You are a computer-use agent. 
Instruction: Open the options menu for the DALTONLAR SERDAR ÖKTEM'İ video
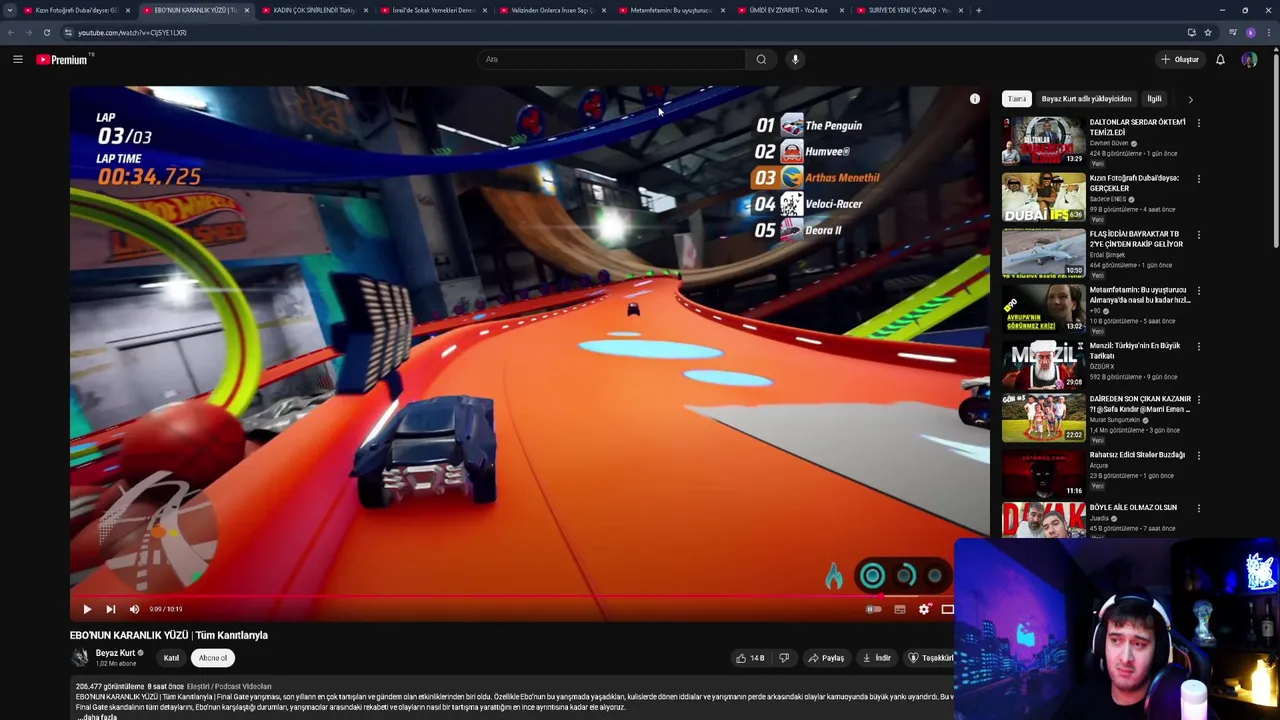[x=1199, y=123]
